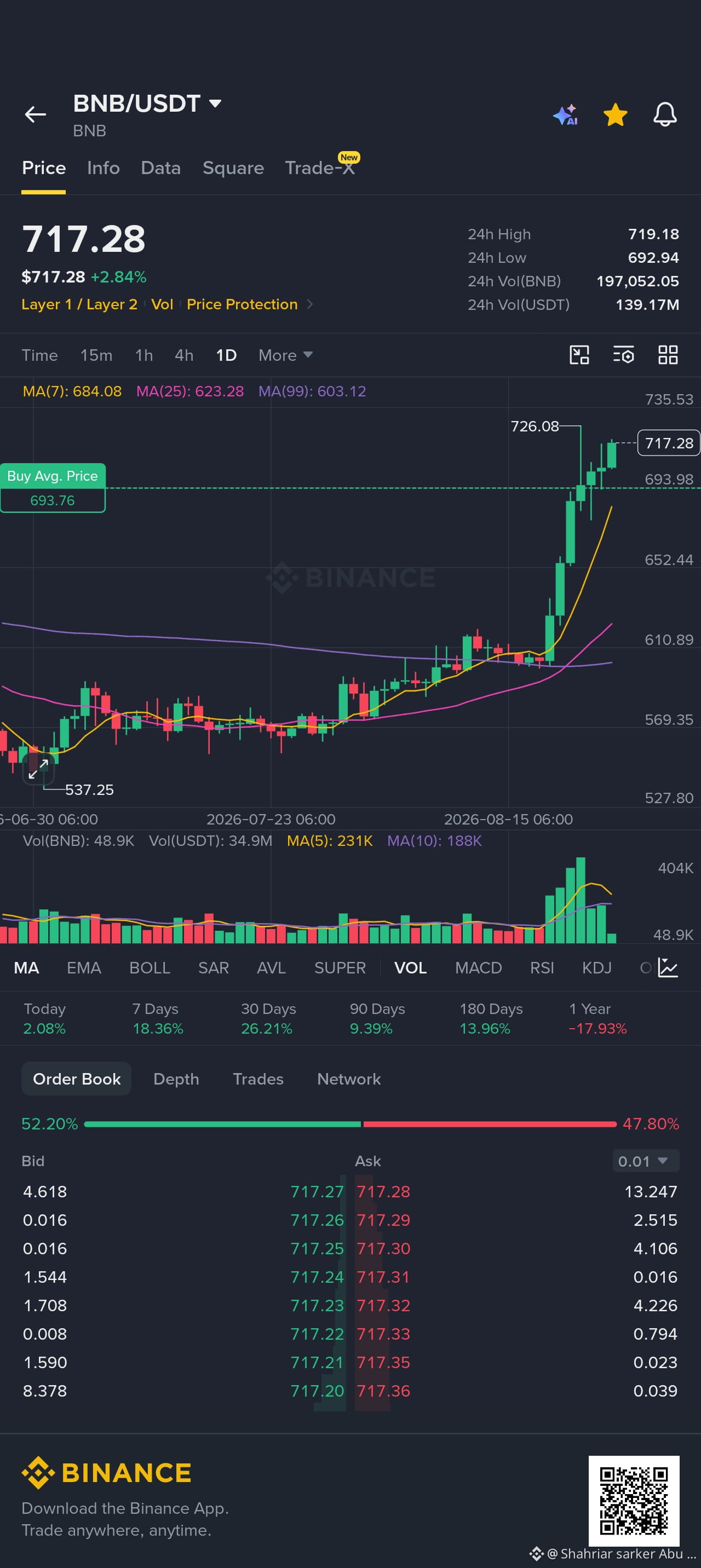Click the MA(99): 603.12 indicator label
This screenshot has height=1568, width=701.
[x=312, y=391]
